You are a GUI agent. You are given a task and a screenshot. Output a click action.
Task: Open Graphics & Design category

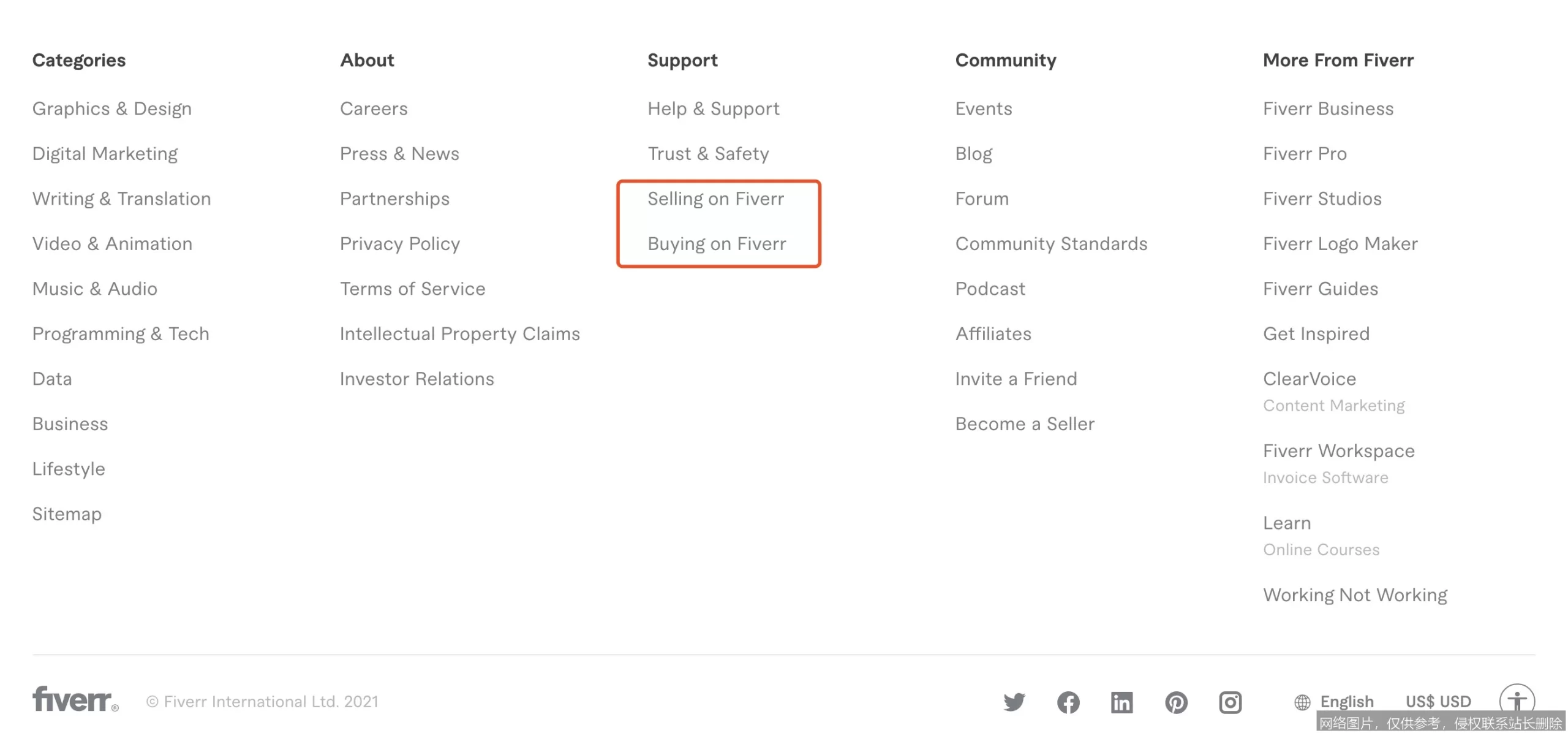click(111, 108)
